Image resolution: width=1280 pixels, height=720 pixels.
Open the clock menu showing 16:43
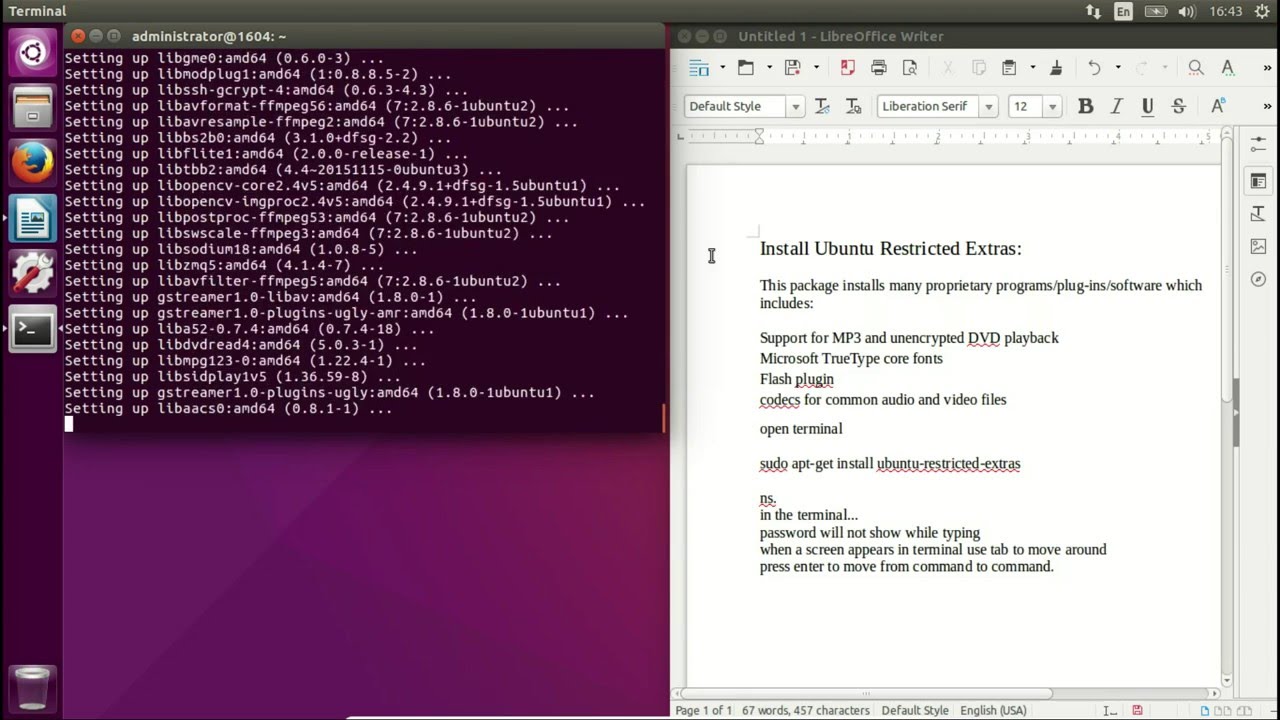[1225, 11]
